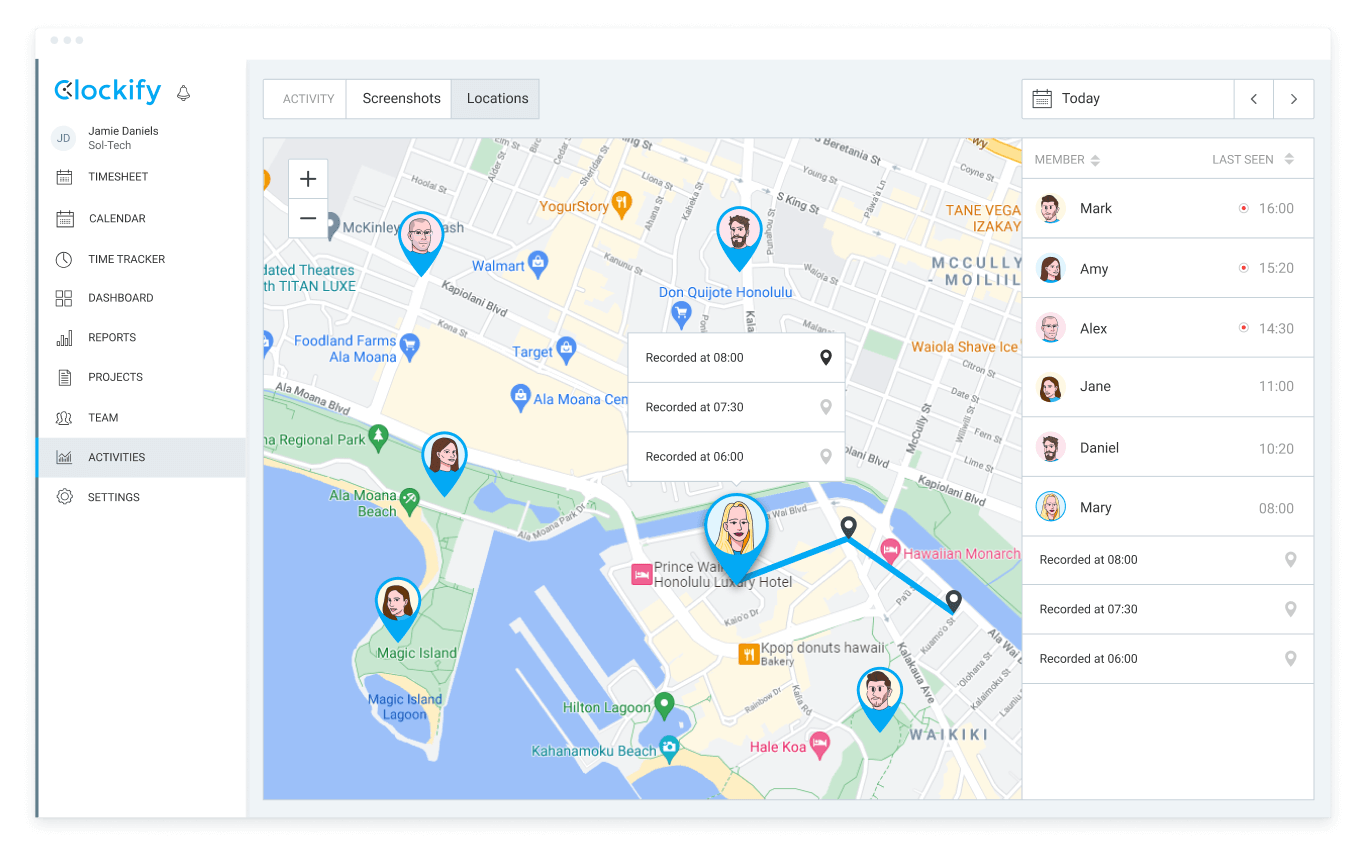Open the Dashboard grid icon
The width and height of the screenshot is (1366, 846).
(64, 298)
